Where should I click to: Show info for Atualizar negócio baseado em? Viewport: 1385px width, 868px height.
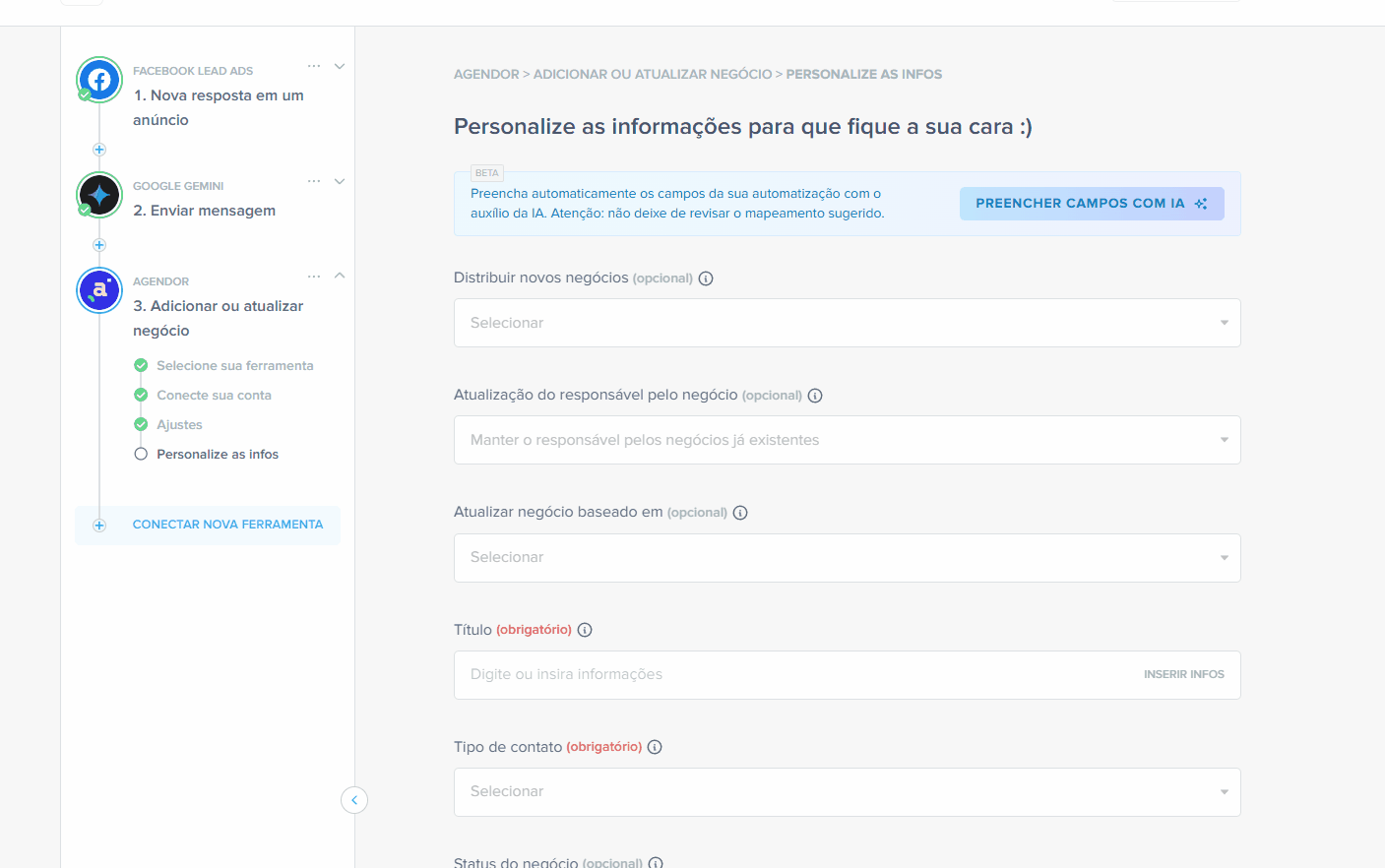click(x=740, y=513)
